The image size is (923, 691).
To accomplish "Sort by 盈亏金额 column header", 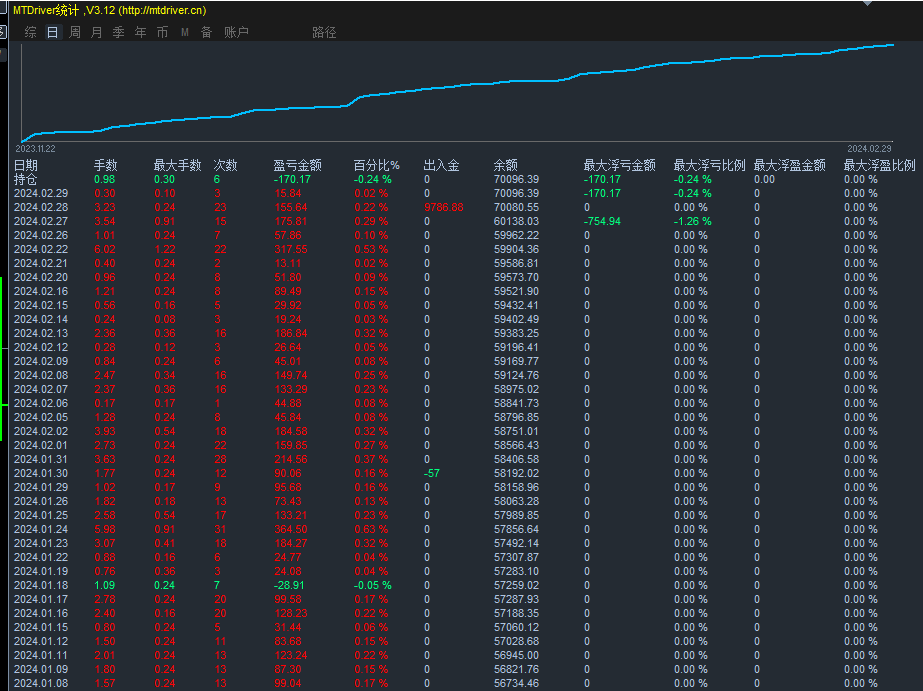I will 297,165.
